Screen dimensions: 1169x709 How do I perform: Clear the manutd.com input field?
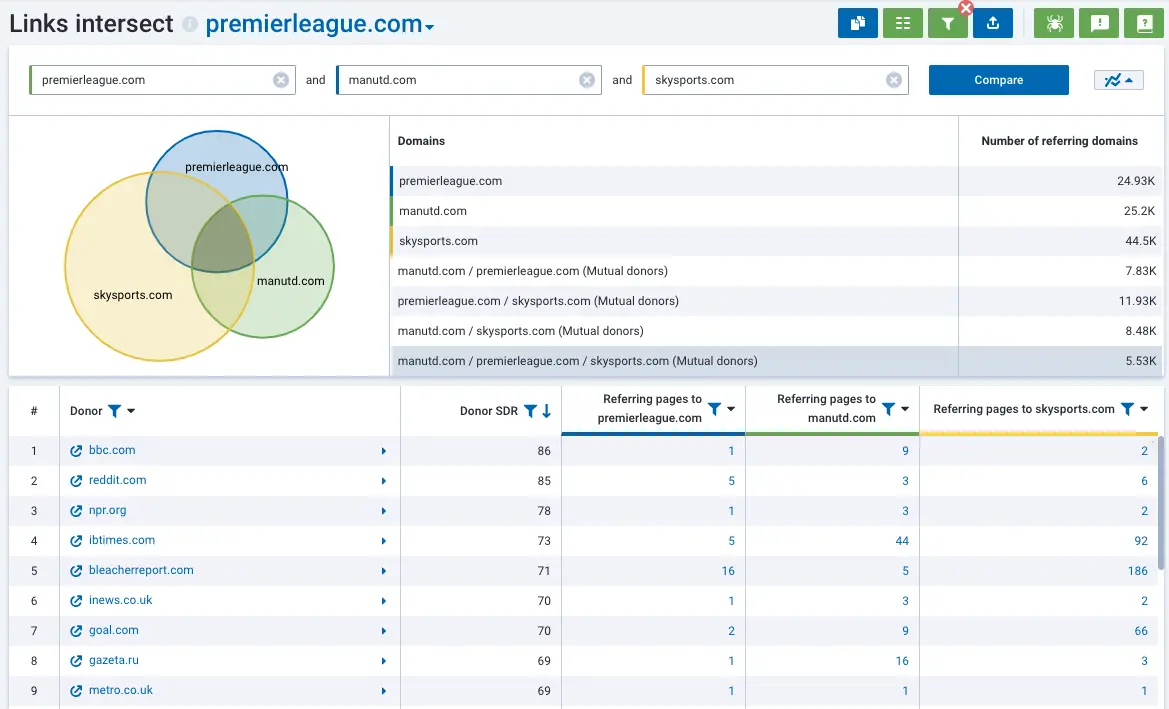(x=587, y=80)
